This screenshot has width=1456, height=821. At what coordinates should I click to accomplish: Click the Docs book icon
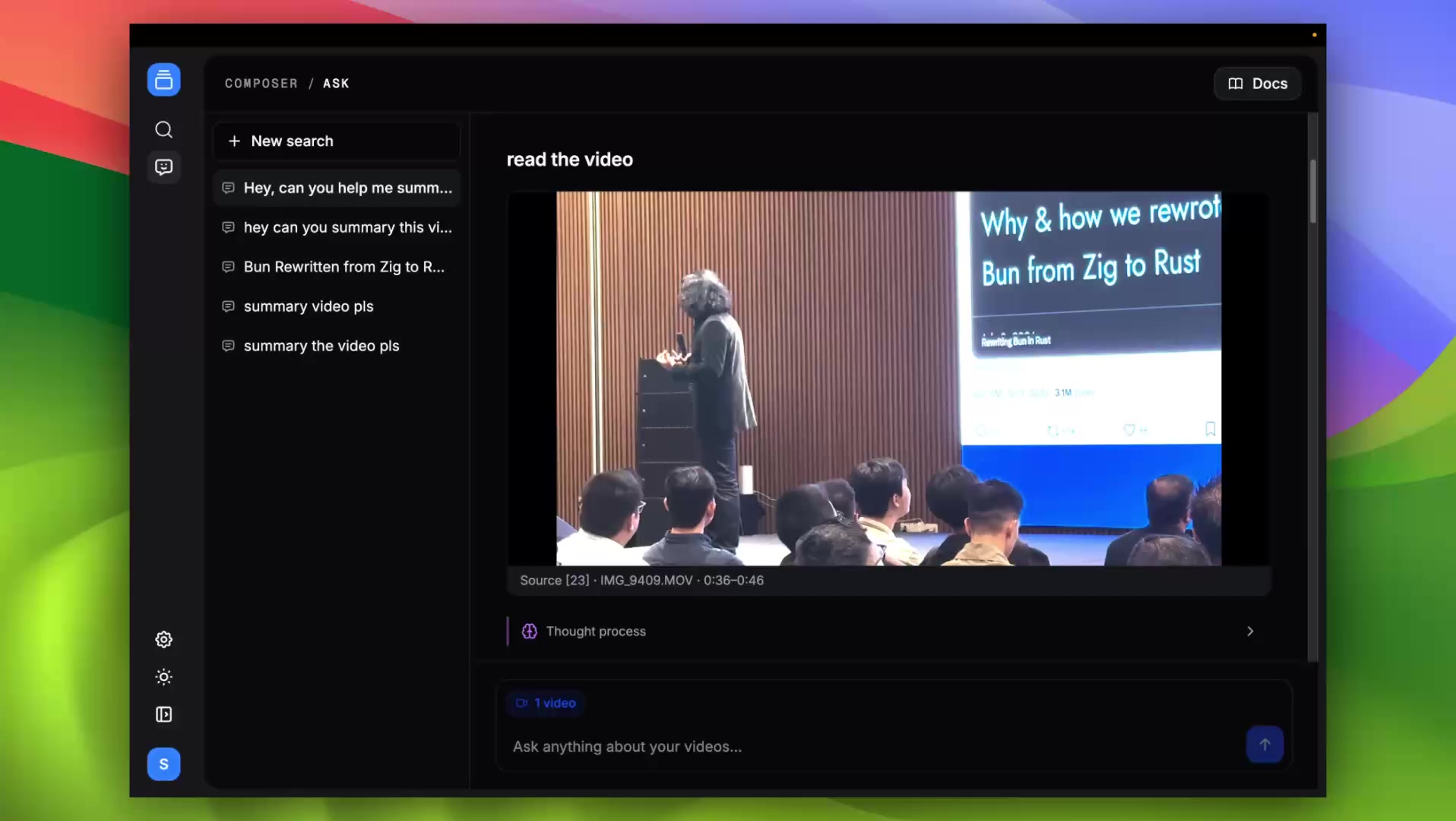pyautogui.click(x=1236, y=84)
